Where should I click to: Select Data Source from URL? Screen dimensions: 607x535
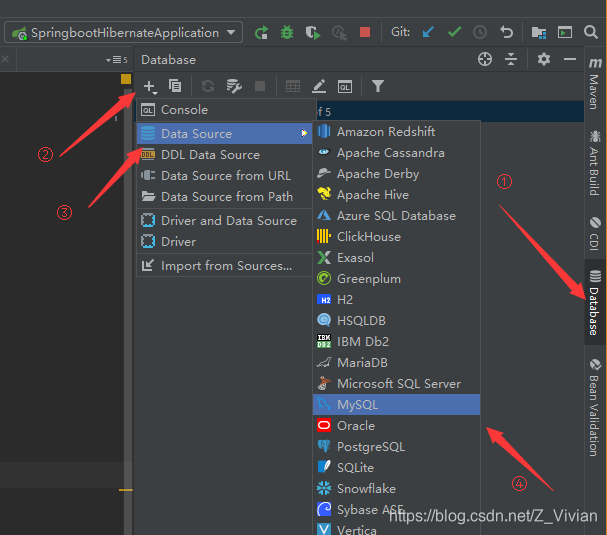pyautogui.click(x=225, y=176)
